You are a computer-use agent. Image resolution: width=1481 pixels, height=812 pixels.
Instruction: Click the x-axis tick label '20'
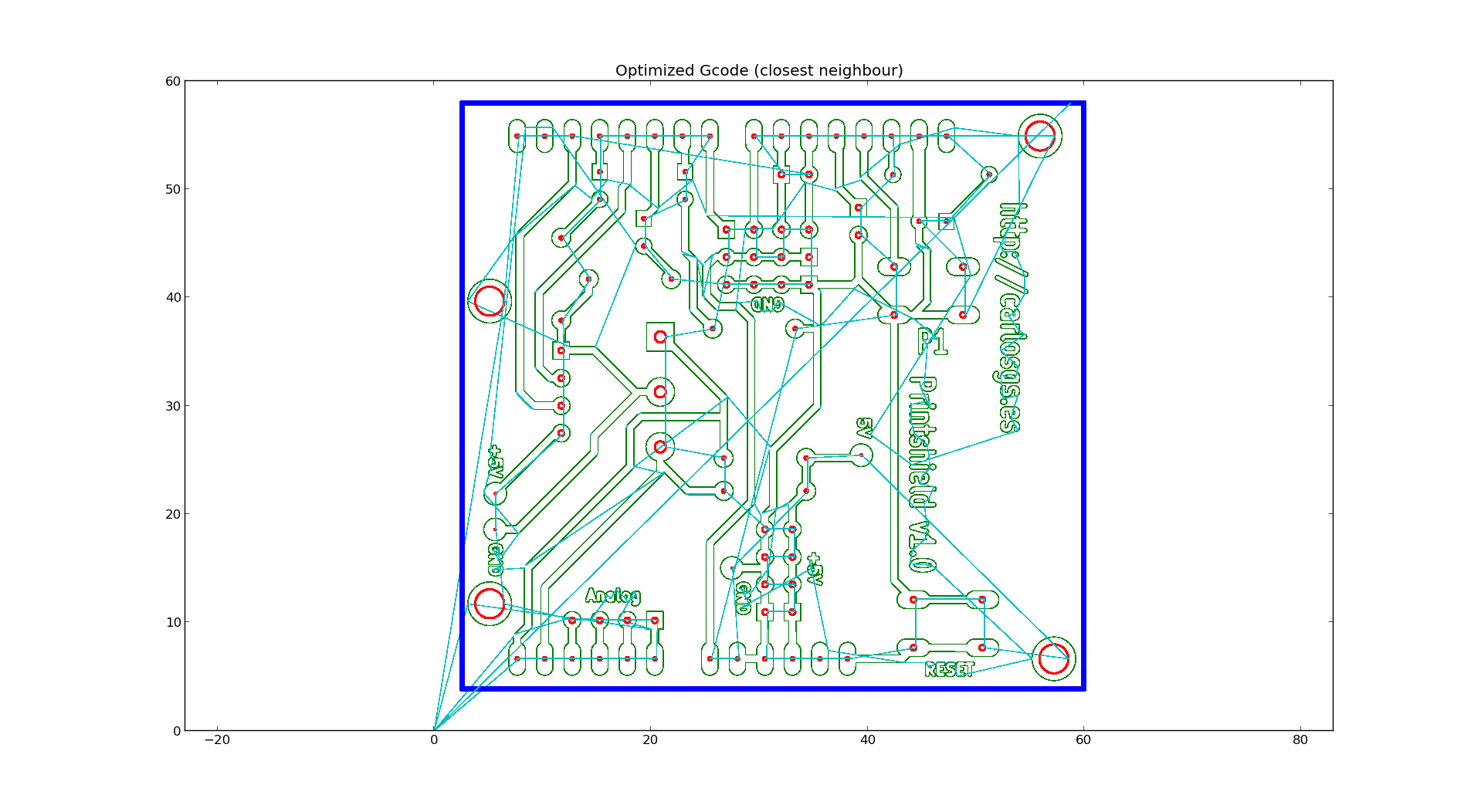pos(650,740)
